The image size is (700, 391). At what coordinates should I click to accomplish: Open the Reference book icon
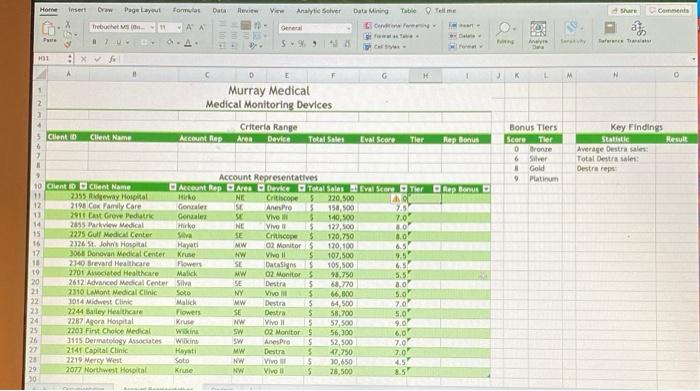tap(610, 28)
